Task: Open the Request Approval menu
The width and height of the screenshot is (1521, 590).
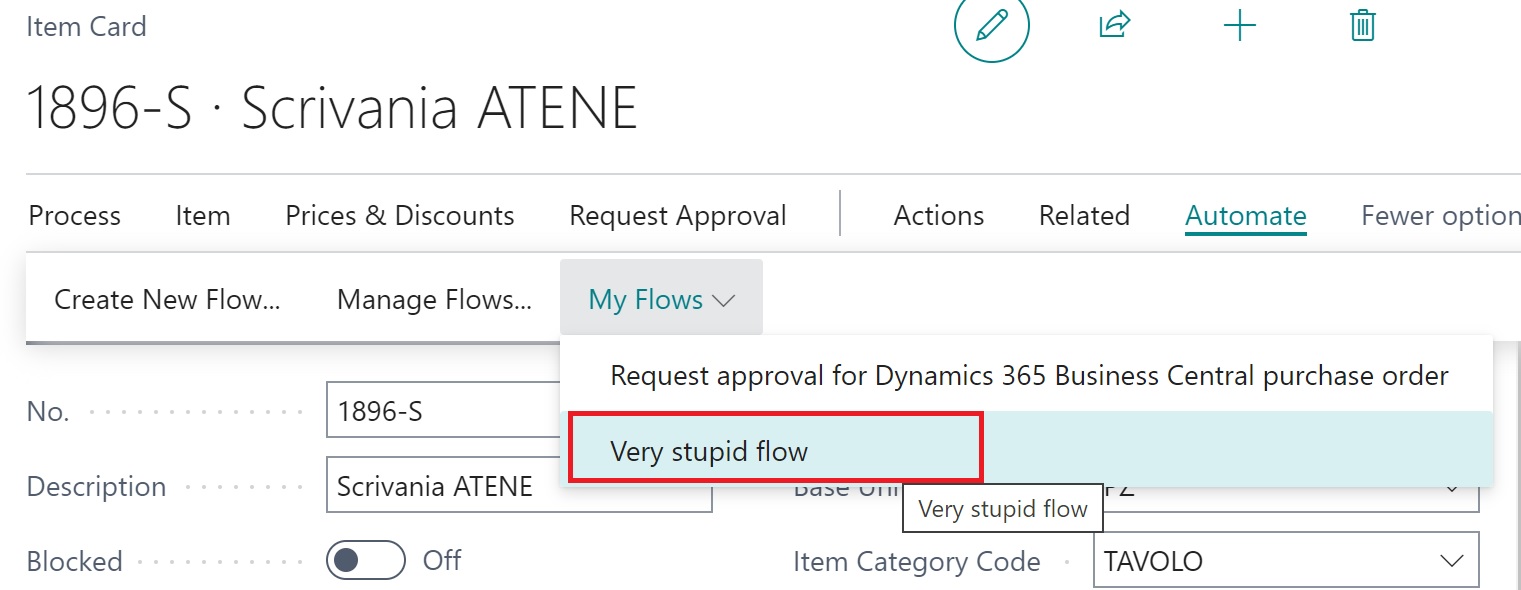Action: pos(678,216)
